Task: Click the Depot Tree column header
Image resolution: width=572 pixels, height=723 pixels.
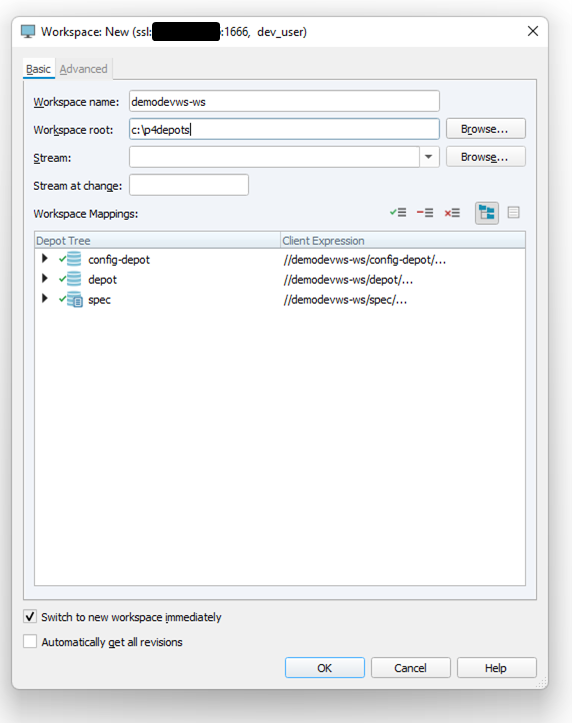Action: point(158,240)
